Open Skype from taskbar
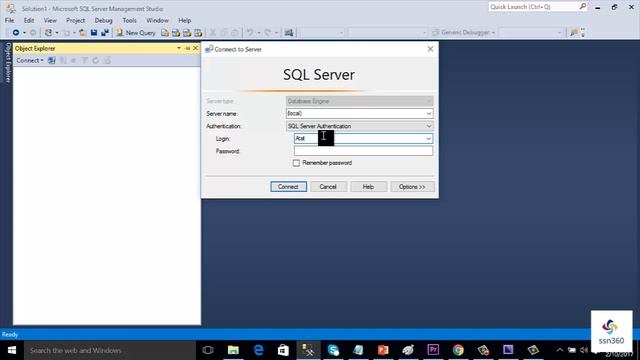The width and height of the screenshot is (640, 360). (x=333, y=350)
